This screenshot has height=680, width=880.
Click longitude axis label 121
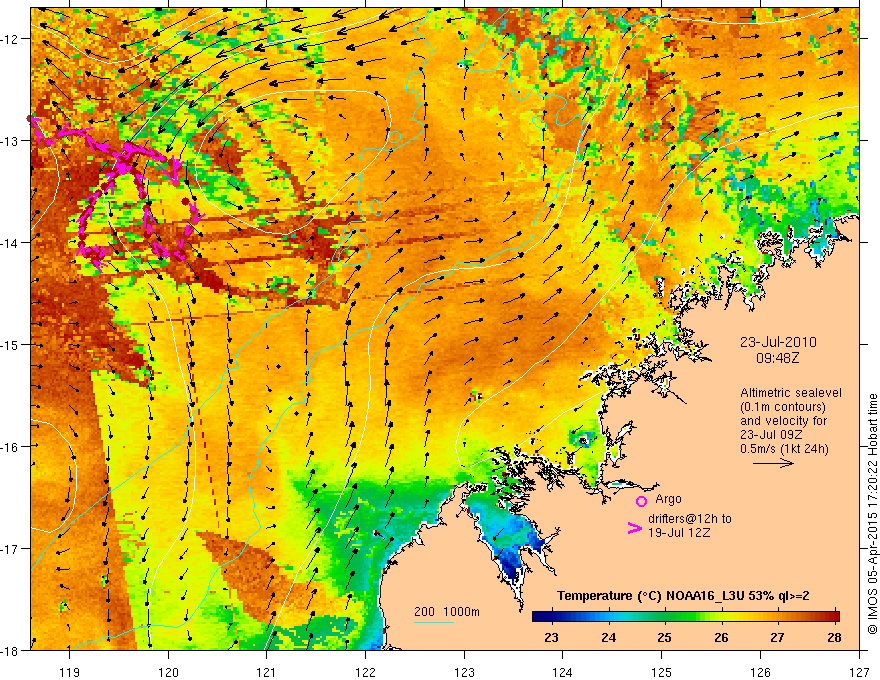tap(267, 672)
